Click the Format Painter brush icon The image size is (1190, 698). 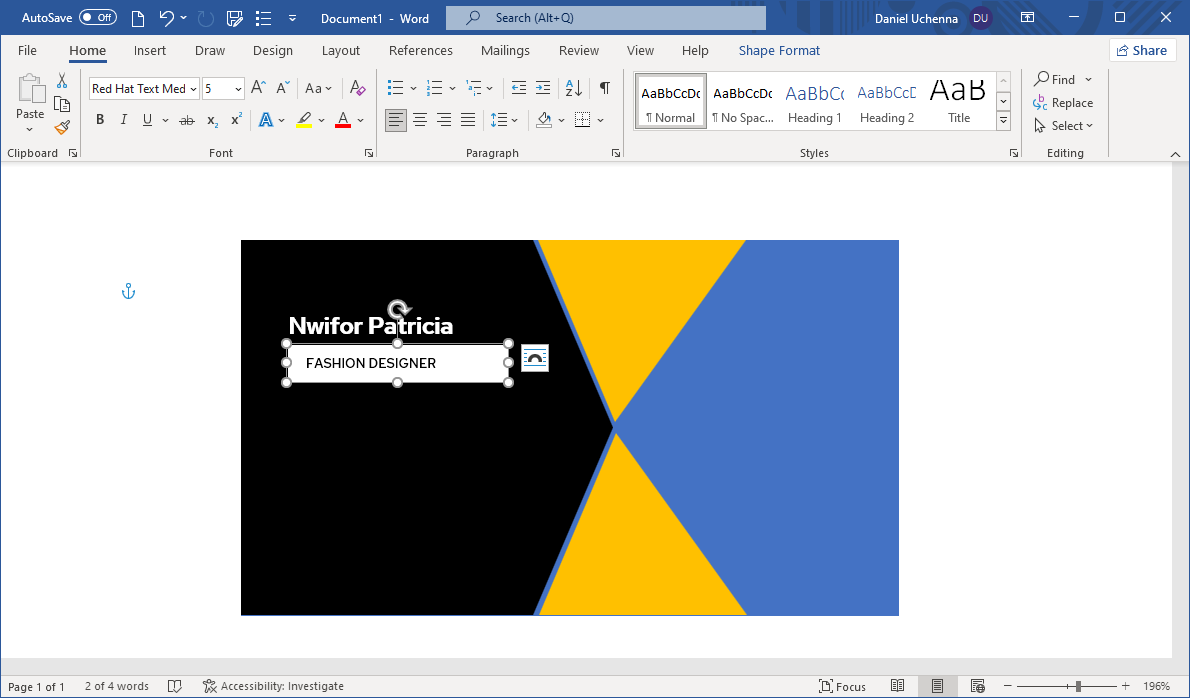click(62, 127)
